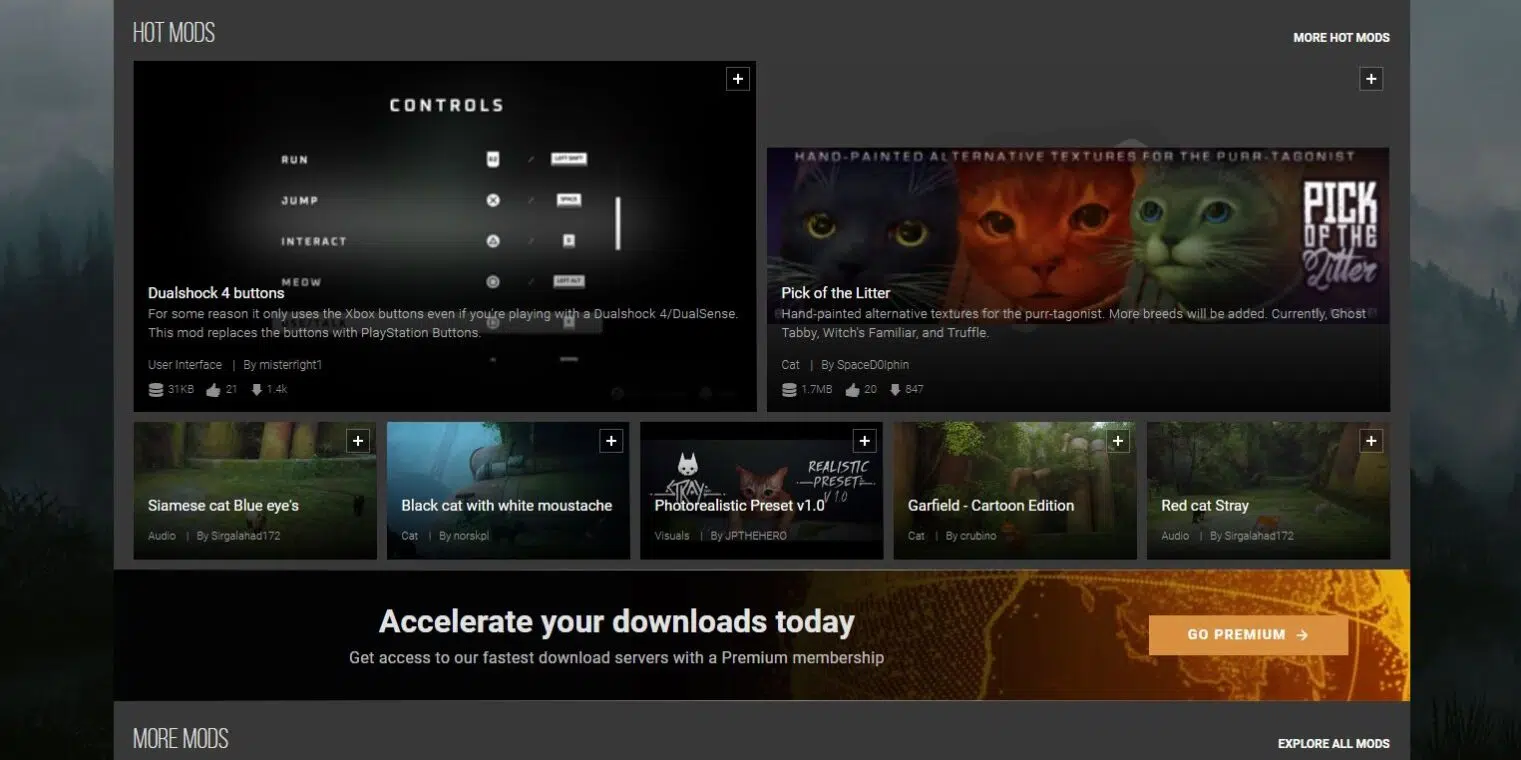1521x760 pixels.
Task: Click the endorsements thumbs-up icon on Dualshock 4 buttons
Action: [213, 390]
